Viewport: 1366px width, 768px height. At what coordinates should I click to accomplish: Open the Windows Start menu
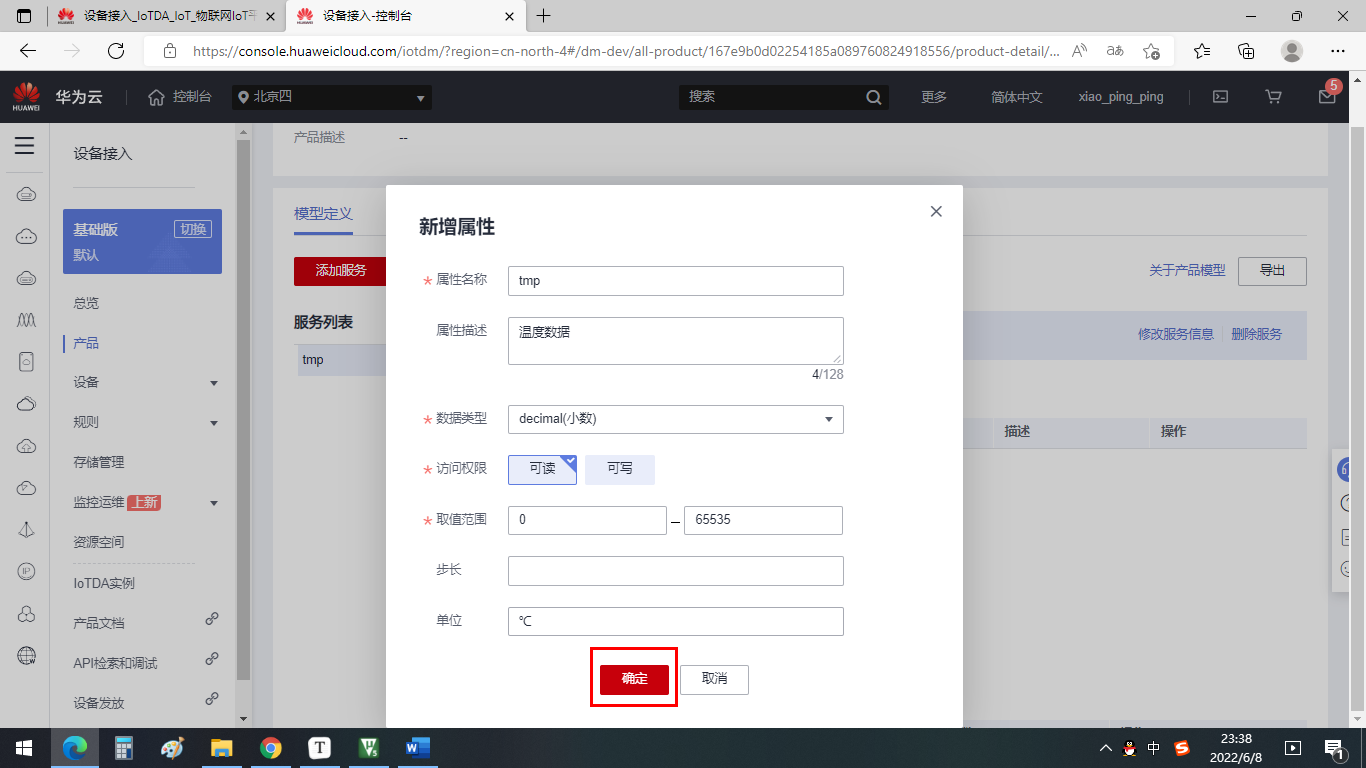[24, 748]
